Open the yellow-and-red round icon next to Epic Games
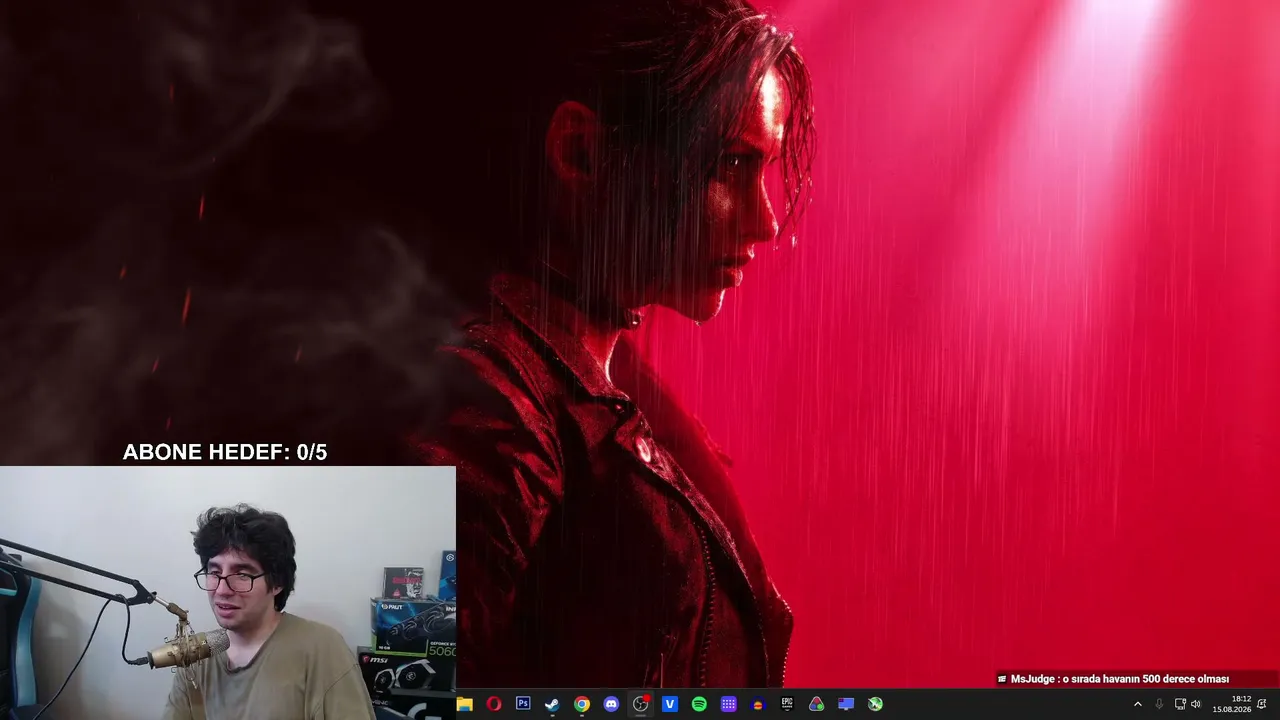Image resolution: width=1280 pixels, height=720 pixels. pos(758,704)
